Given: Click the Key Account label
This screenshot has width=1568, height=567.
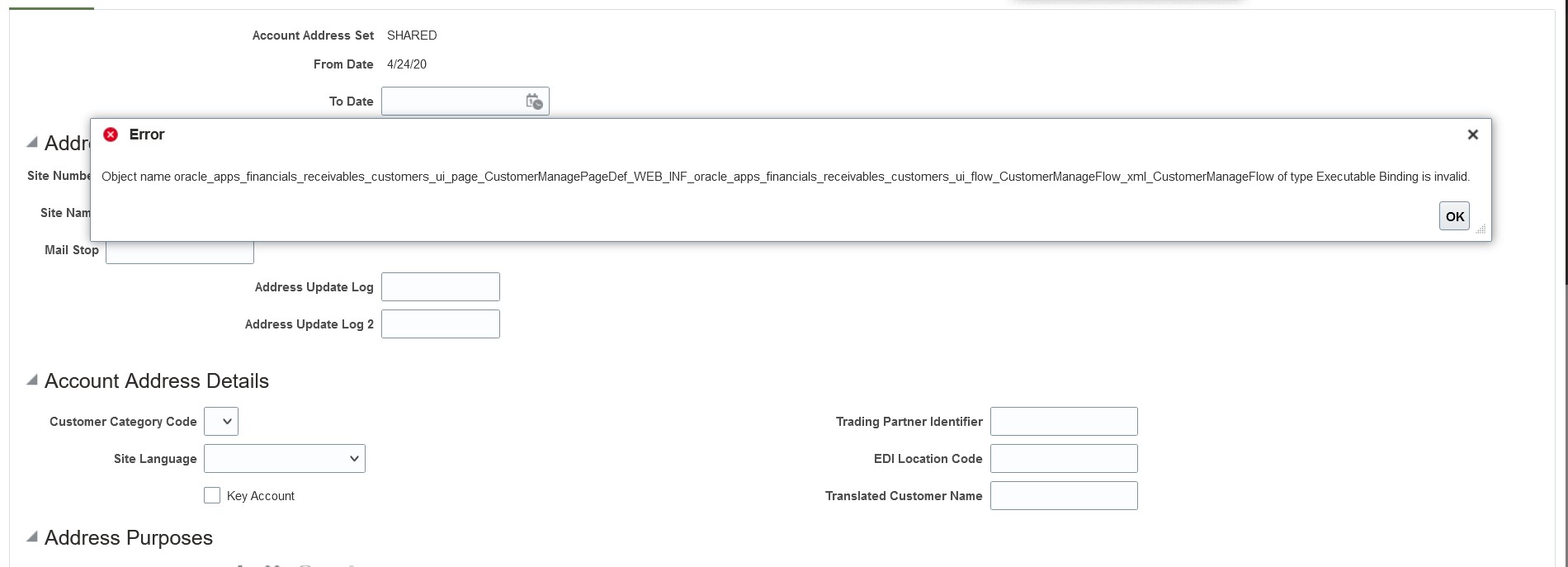Looking at the screenshot, I should pos(261,496).
